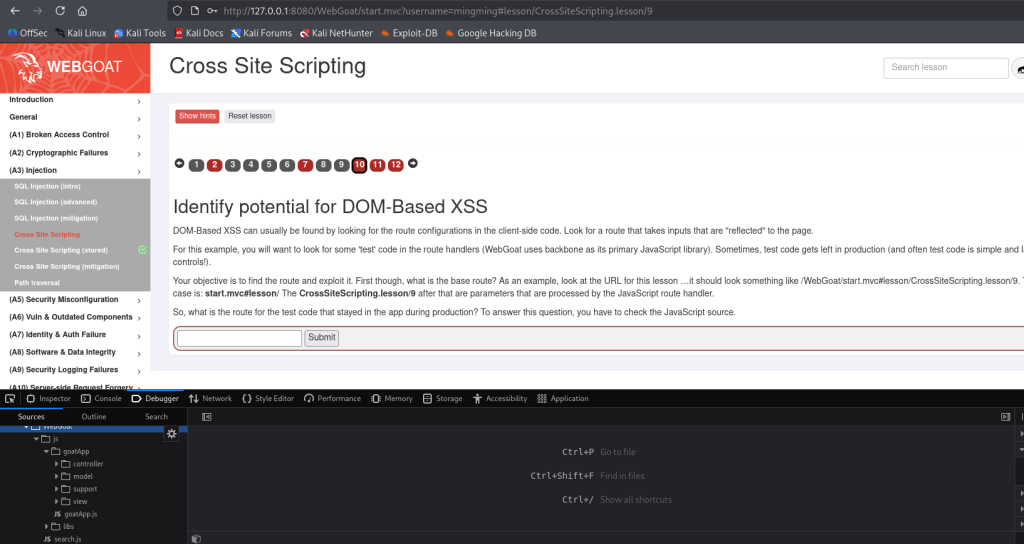Viewport: 1024px width, 544px height.
Task: Go to the previous lesson page arrow
Action: tap(180, 163)
